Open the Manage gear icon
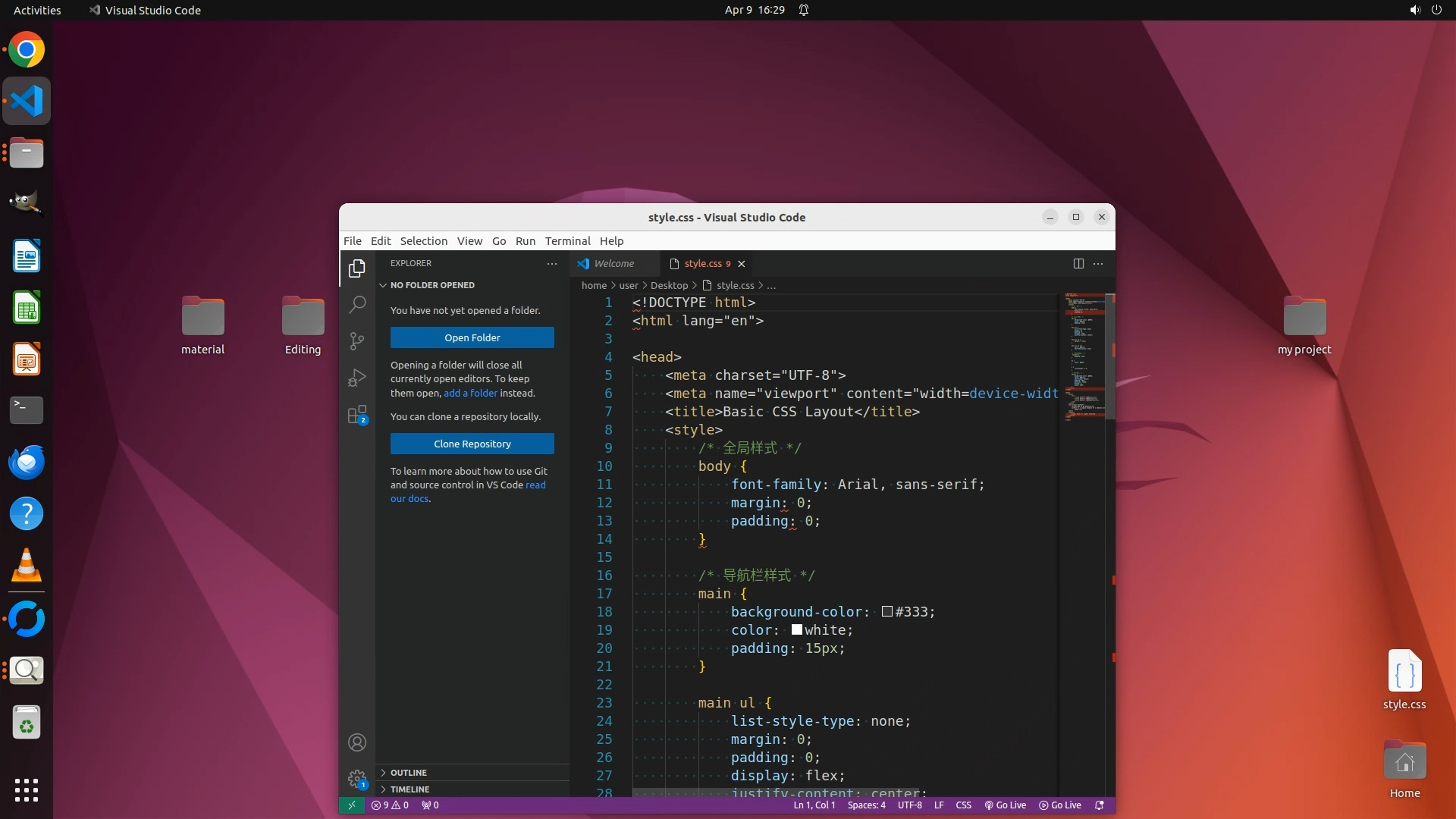This screenshot has width=1456, height=819. point(357,779)
